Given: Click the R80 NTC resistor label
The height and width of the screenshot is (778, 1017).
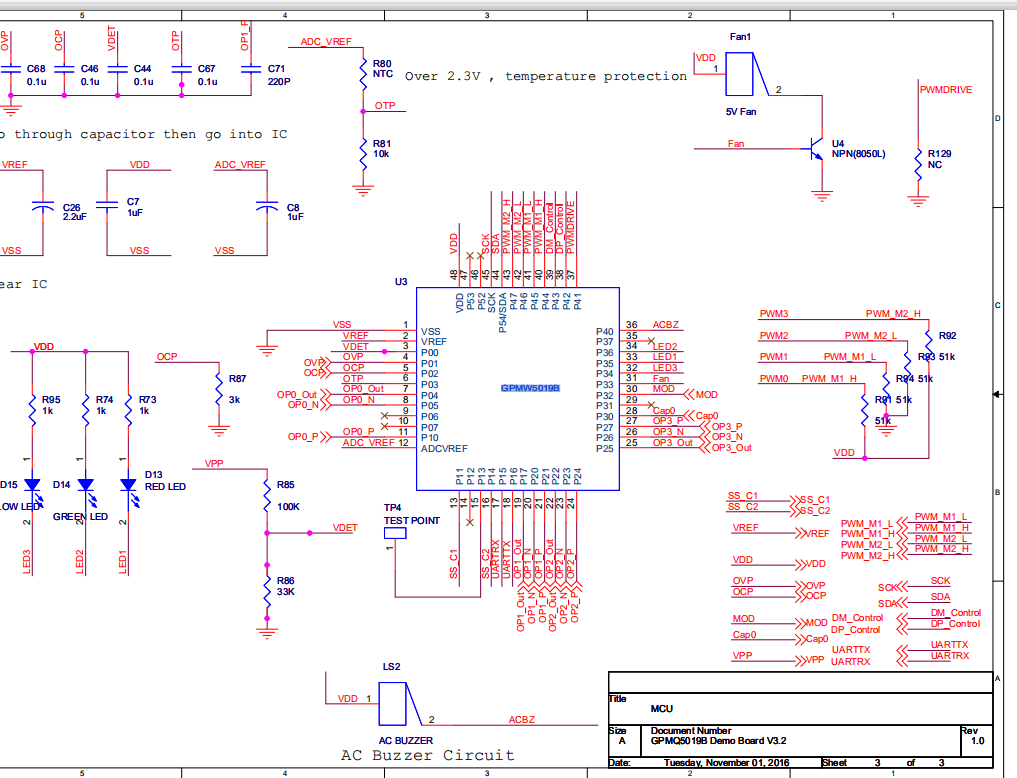Looking at the screenshot, I should pos(383,69).
